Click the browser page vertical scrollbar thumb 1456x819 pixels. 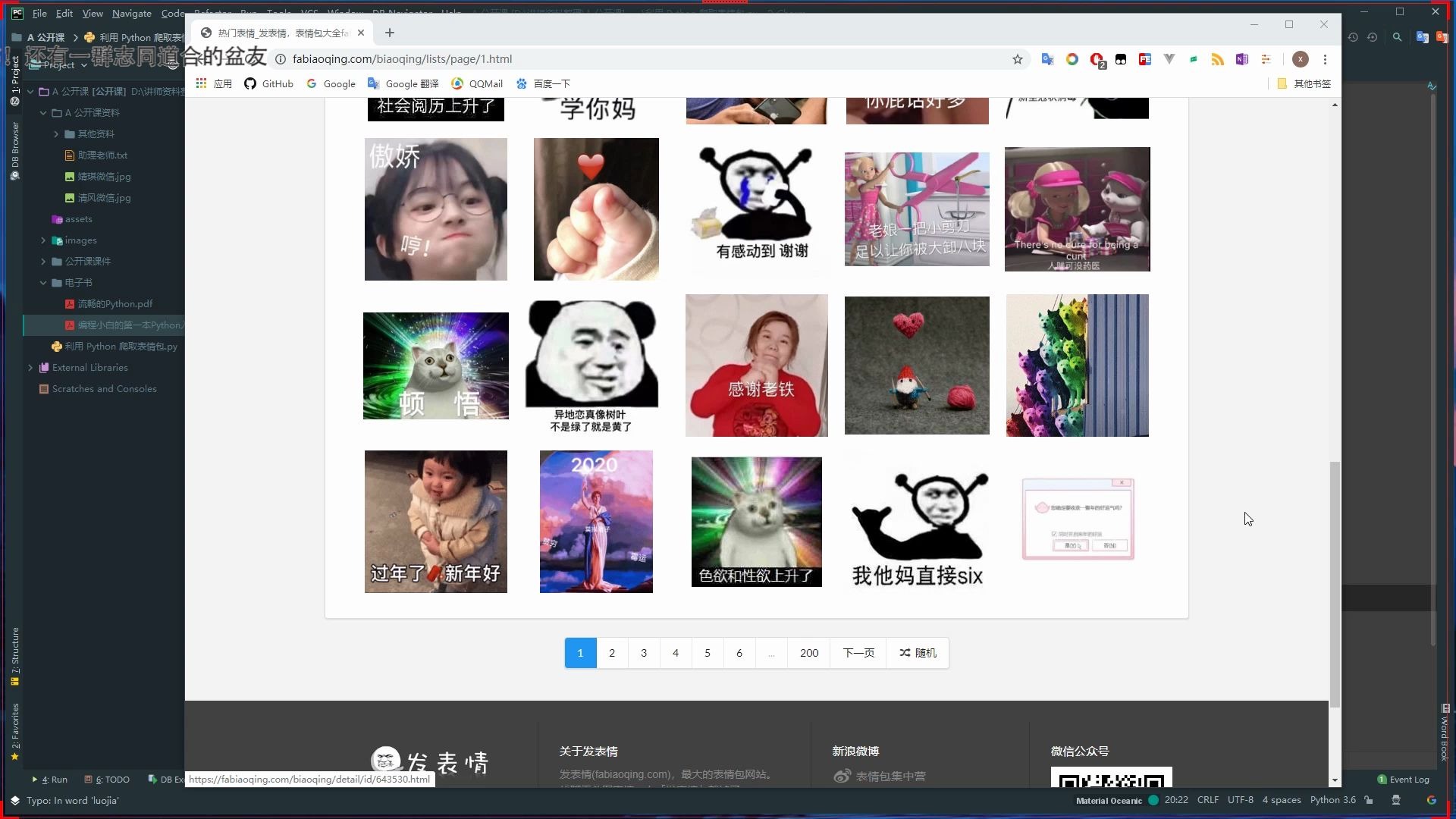pos(1335,584)
